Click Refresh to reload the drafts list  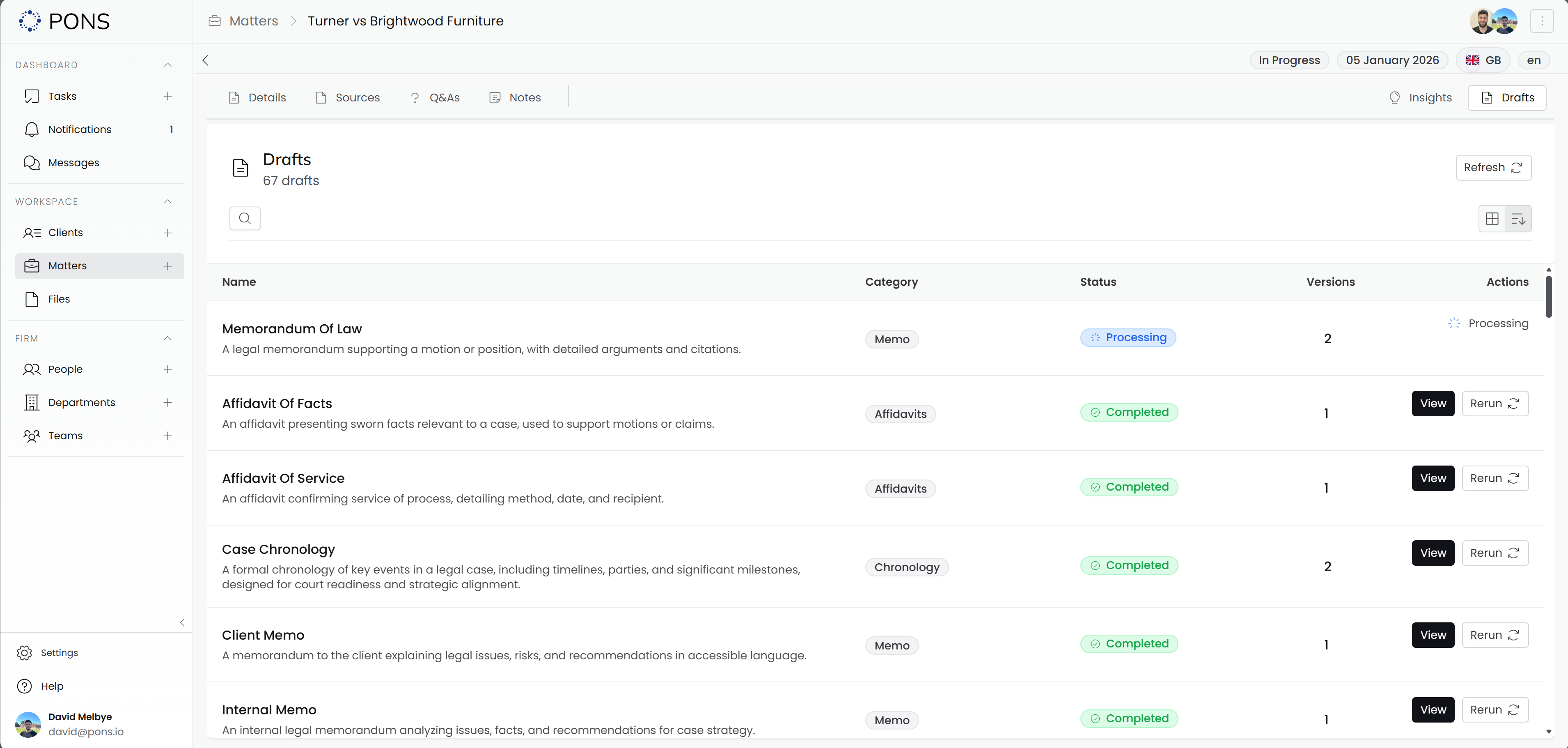[1493, 167]
